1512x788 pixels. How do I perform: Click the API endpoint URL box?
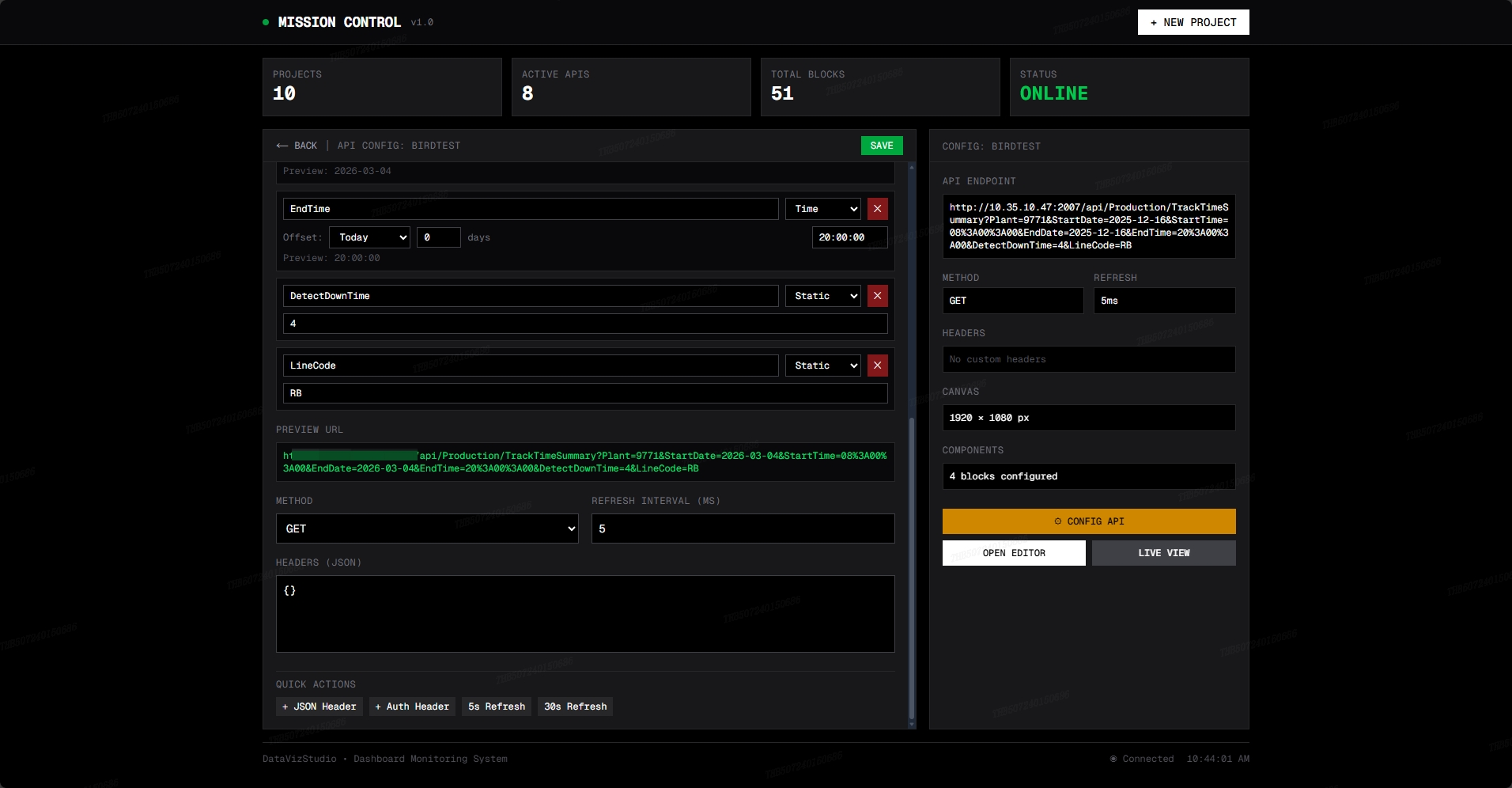(1089, 226)
